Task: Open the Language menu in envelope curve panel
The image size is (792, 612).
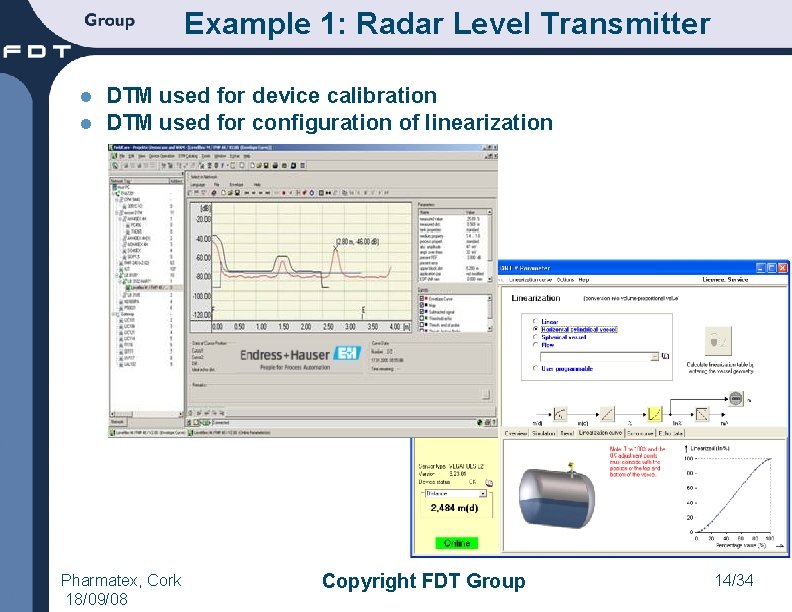Action: (x=197, y=185)
